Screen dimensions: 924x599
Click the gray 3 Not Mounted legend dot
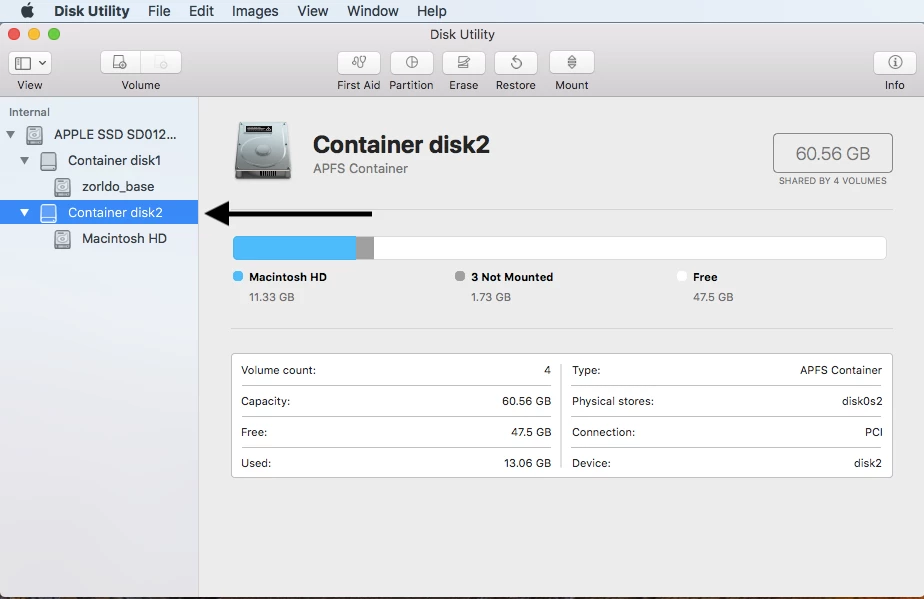click(460, 276)
